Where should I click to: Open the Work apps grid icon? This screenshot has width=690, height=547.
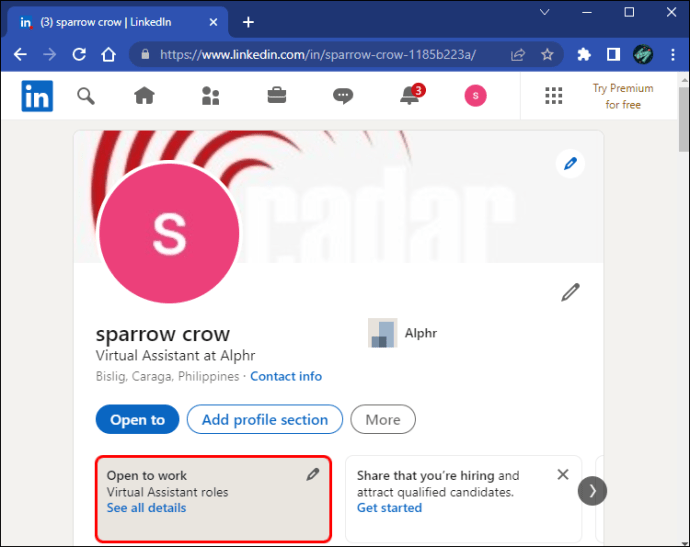[554, 95]
